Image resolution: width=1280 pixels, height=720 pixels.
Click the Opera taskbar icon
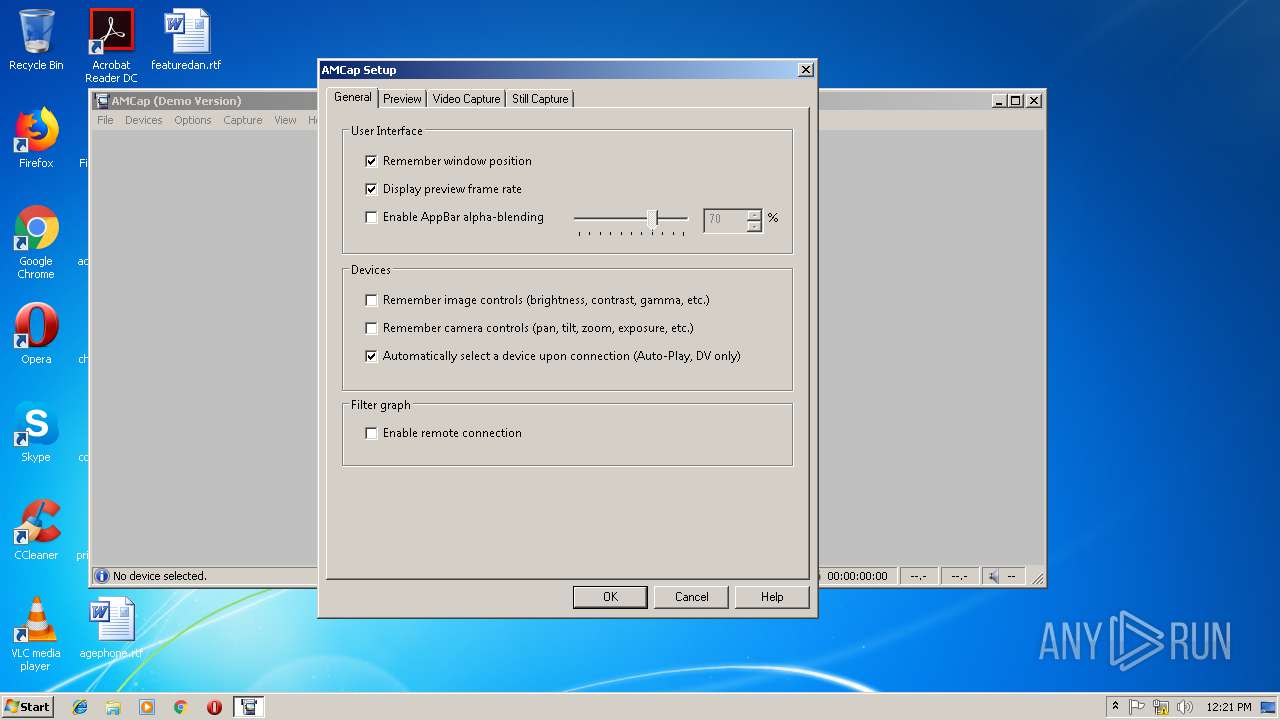pyautogui.click(x=214, y=707)
